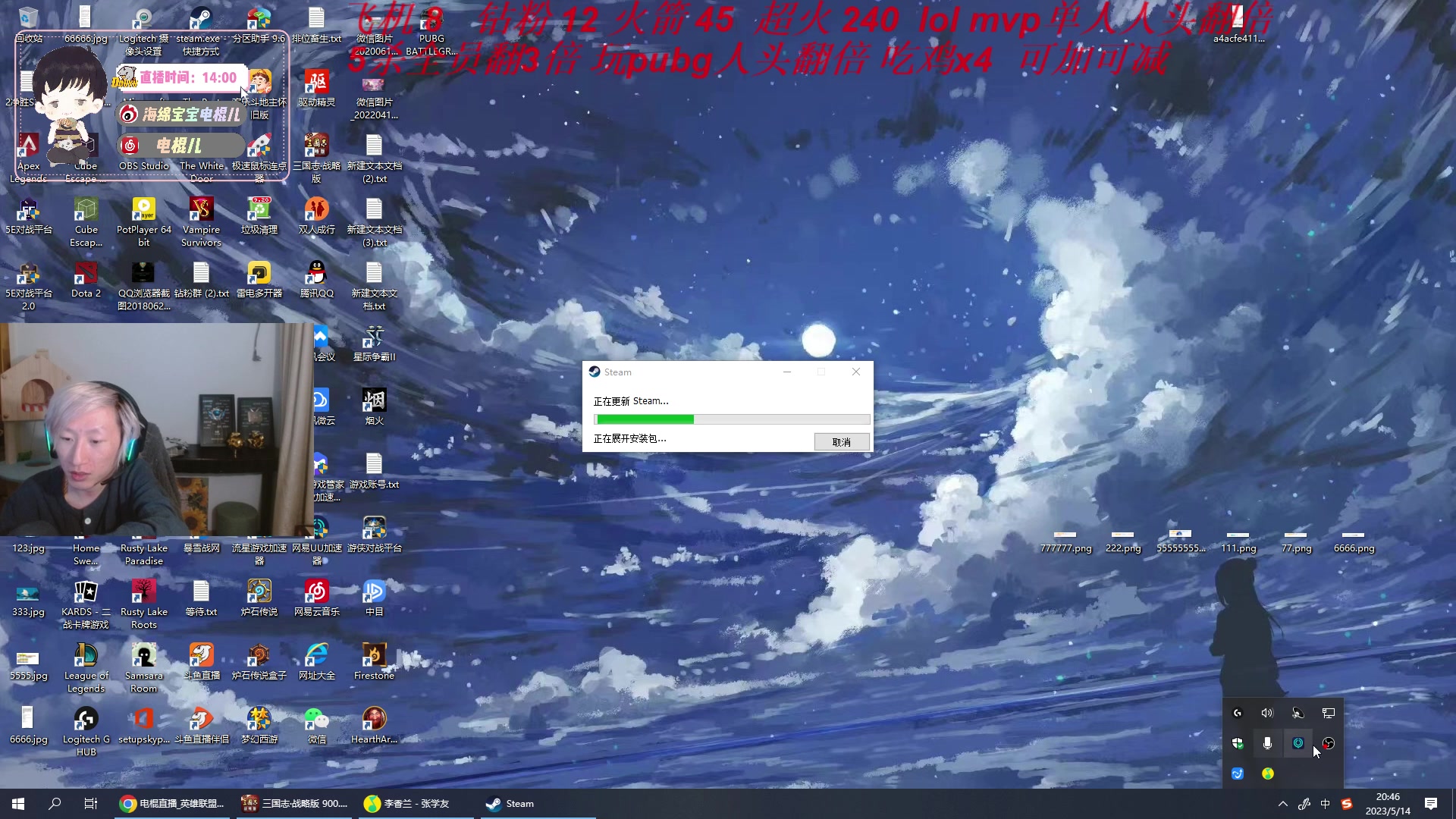The width and height of the screenshot is (1456, 819).
Task: Open the OBS Studio tray icon
Action: pyautogui.click(x=1328, y=744)
